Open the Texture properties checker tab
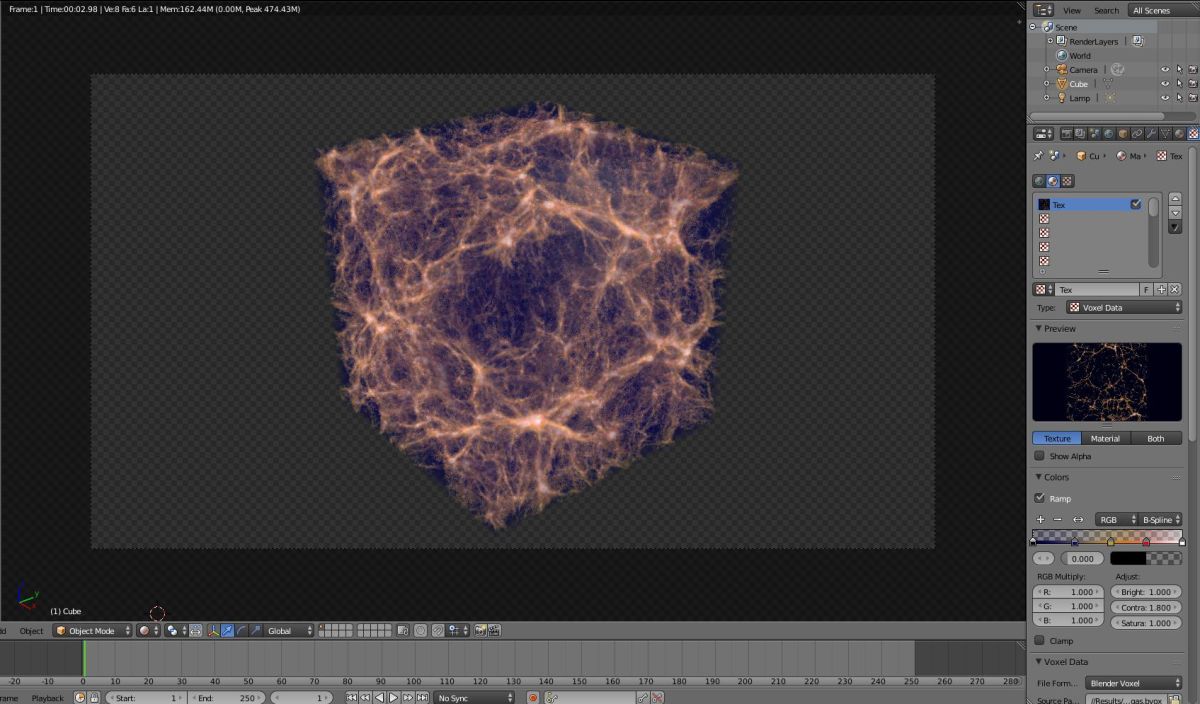1200x704 pixels. pyautogui.click(x=1193, y=133)
